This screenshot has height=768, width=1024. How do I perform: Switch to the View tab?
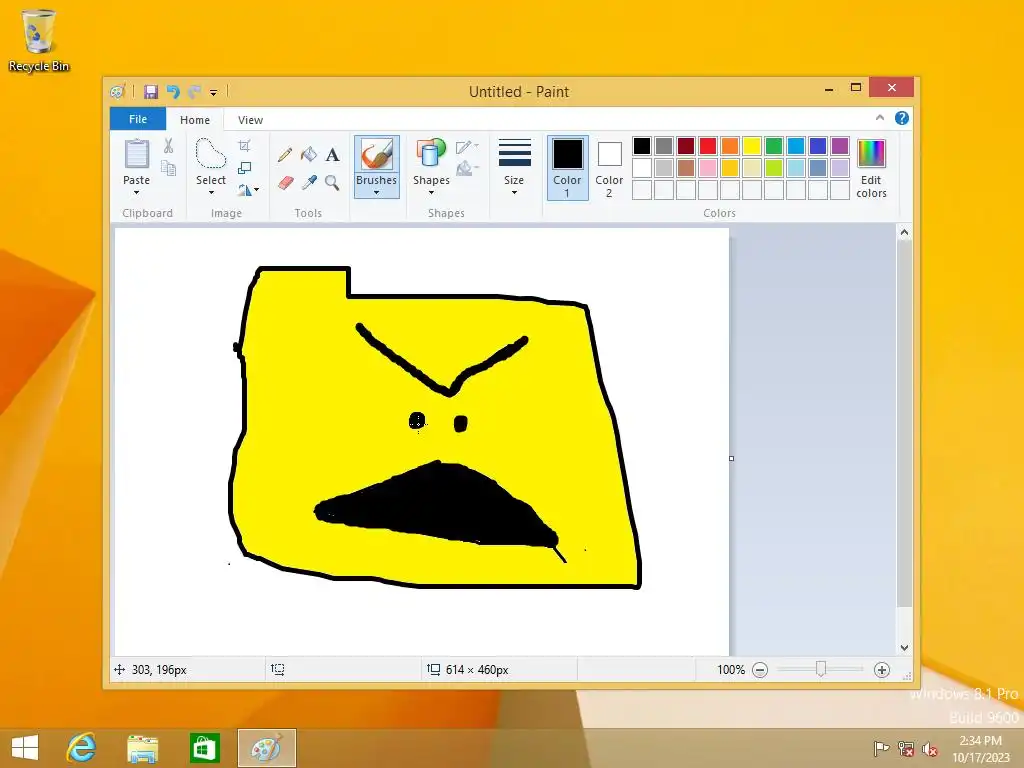(x=250, y=120)
